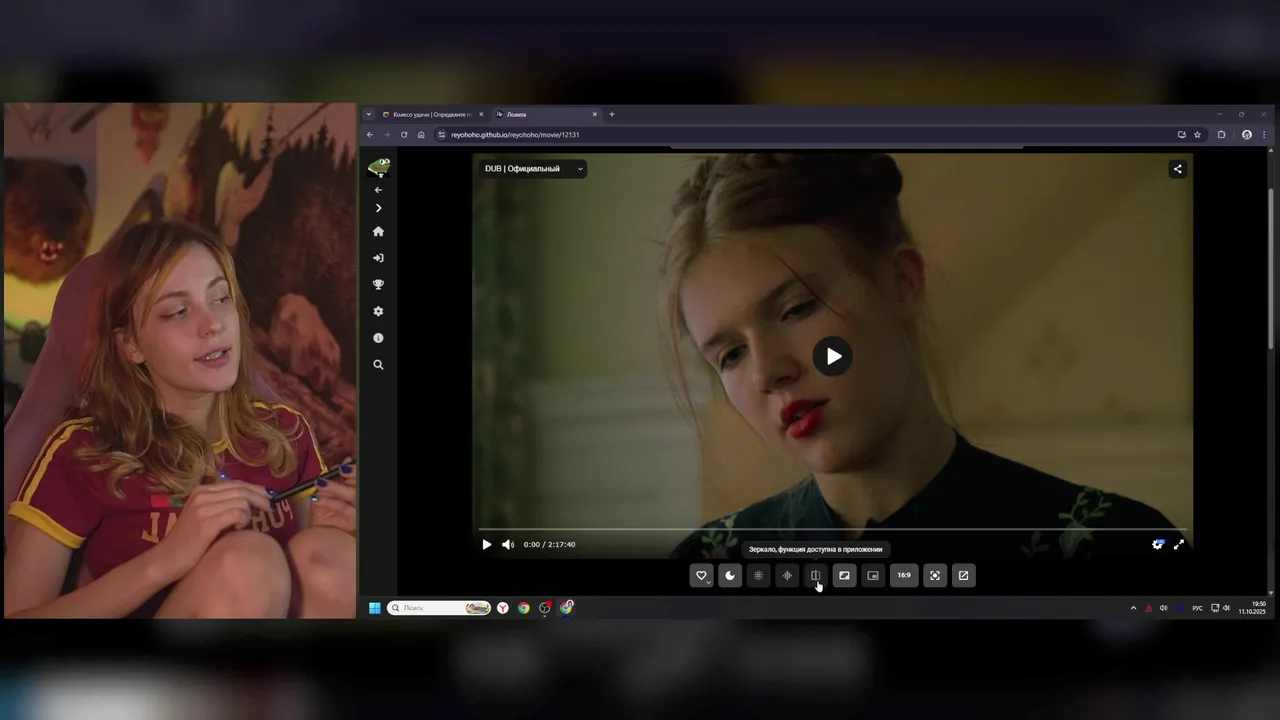Screen dimensions: 1280x720
Task: Click the taskbar Поиск search box
Action: coord(439,608)
